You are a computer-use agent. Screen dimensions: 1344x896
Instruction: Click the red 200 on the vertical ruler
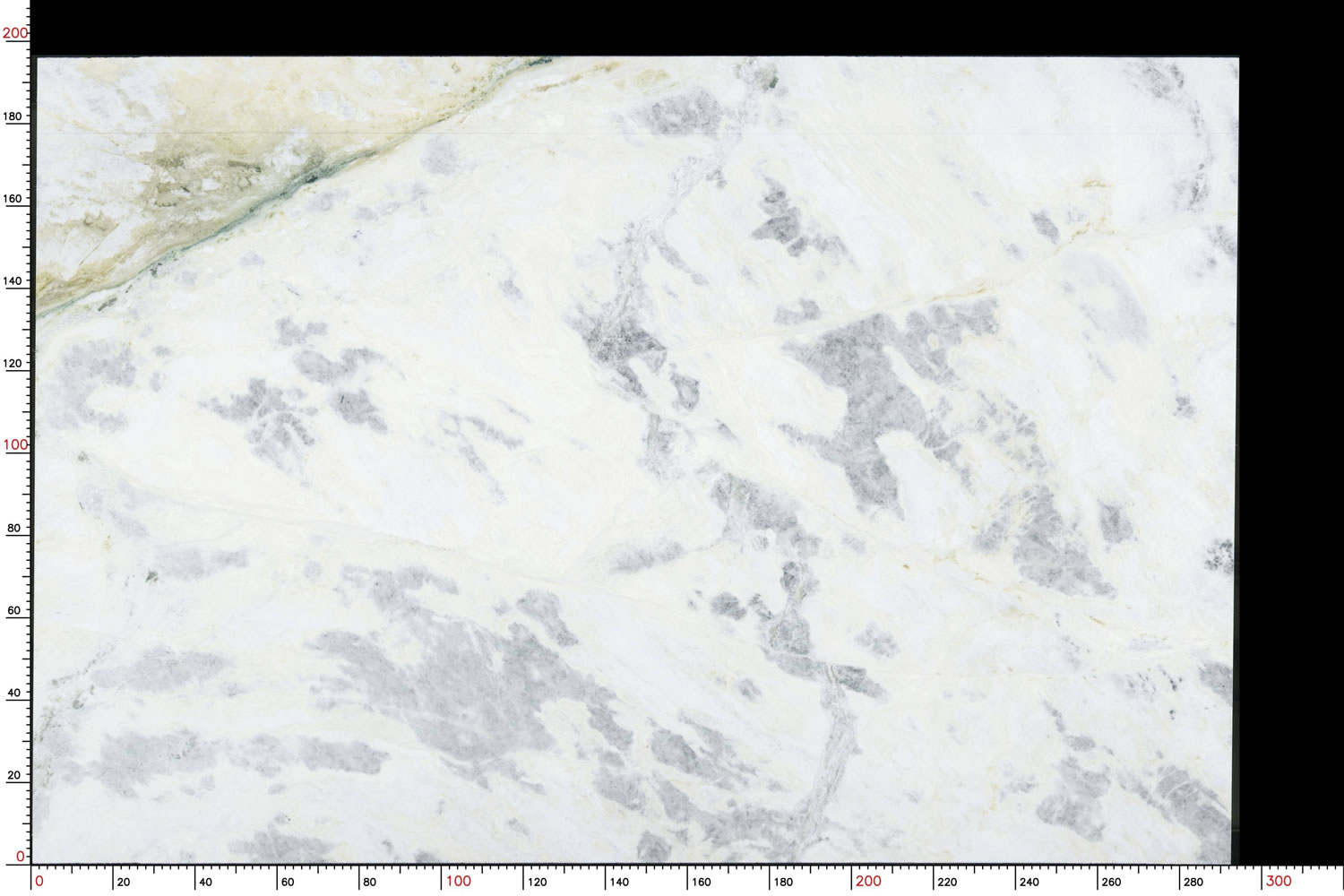point(15,33)
